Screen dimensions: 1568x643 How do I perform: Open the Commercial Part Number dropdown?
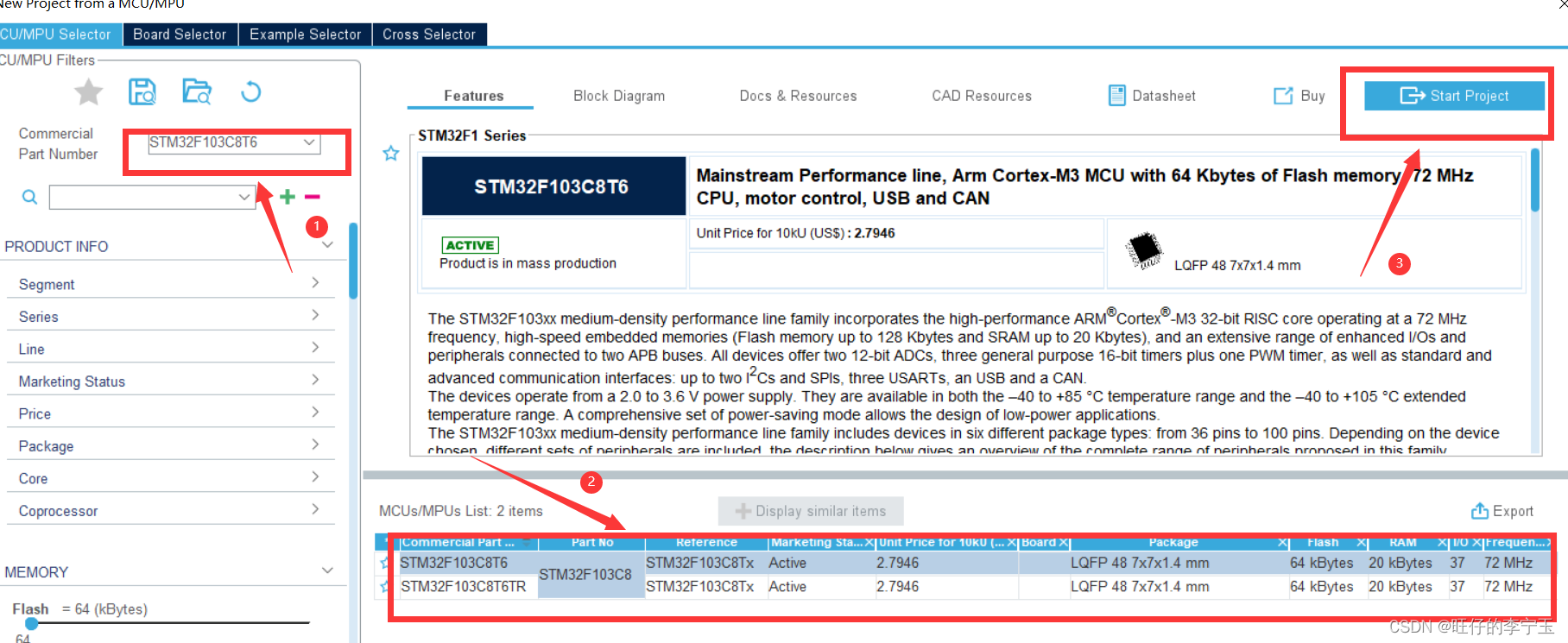309,142
